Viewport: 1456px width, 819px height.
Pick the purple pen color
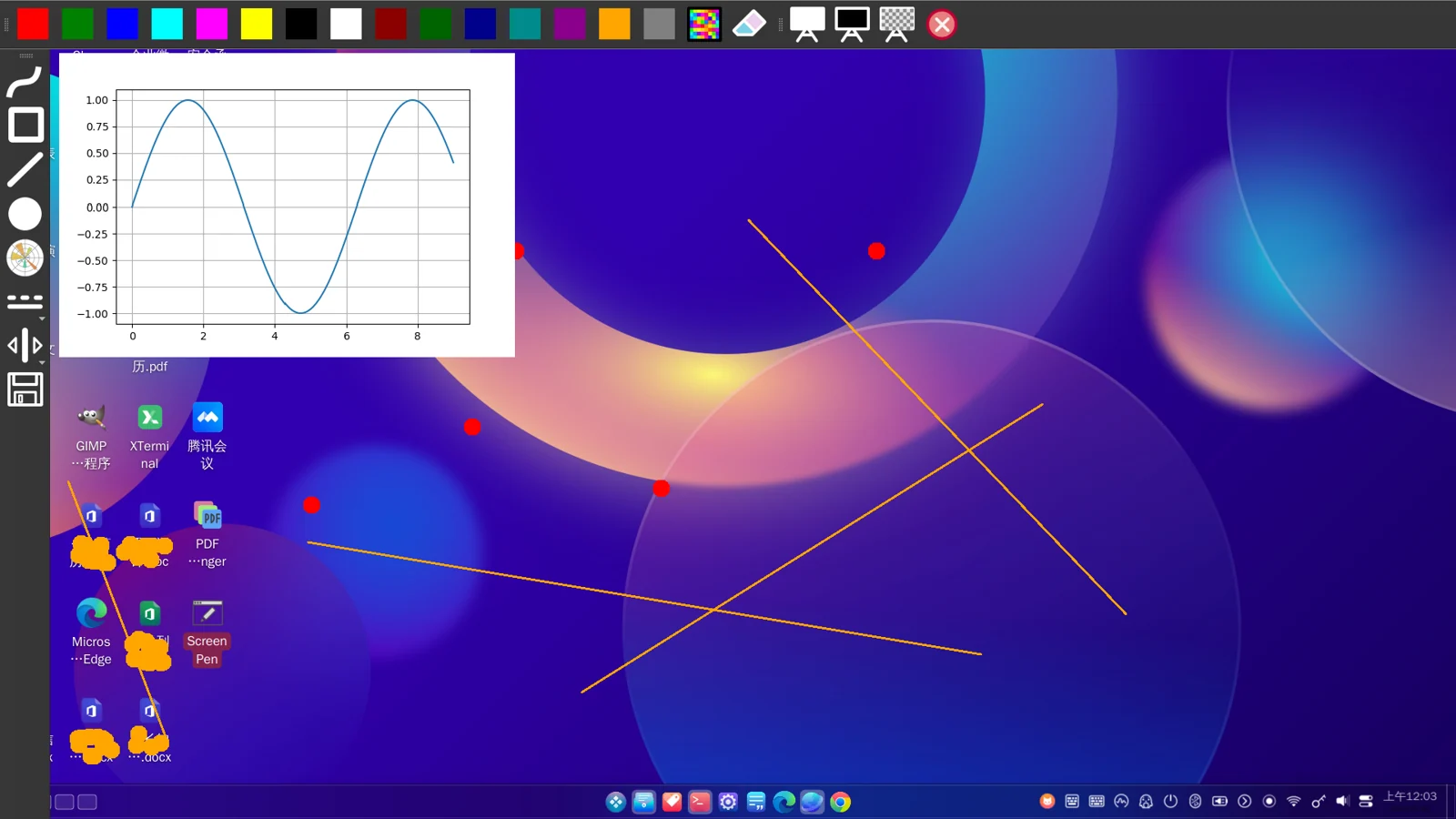570,24
